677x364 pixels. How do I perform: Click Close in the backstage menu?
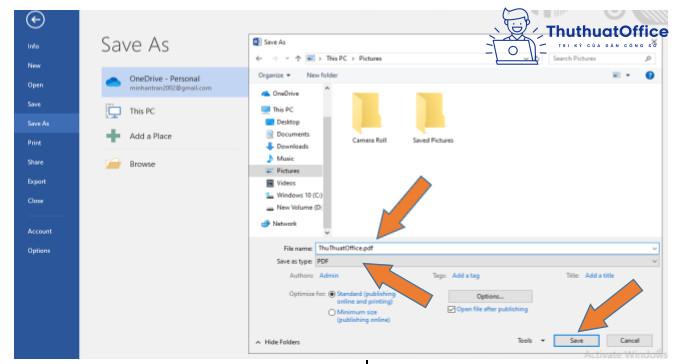pos(35,201)
